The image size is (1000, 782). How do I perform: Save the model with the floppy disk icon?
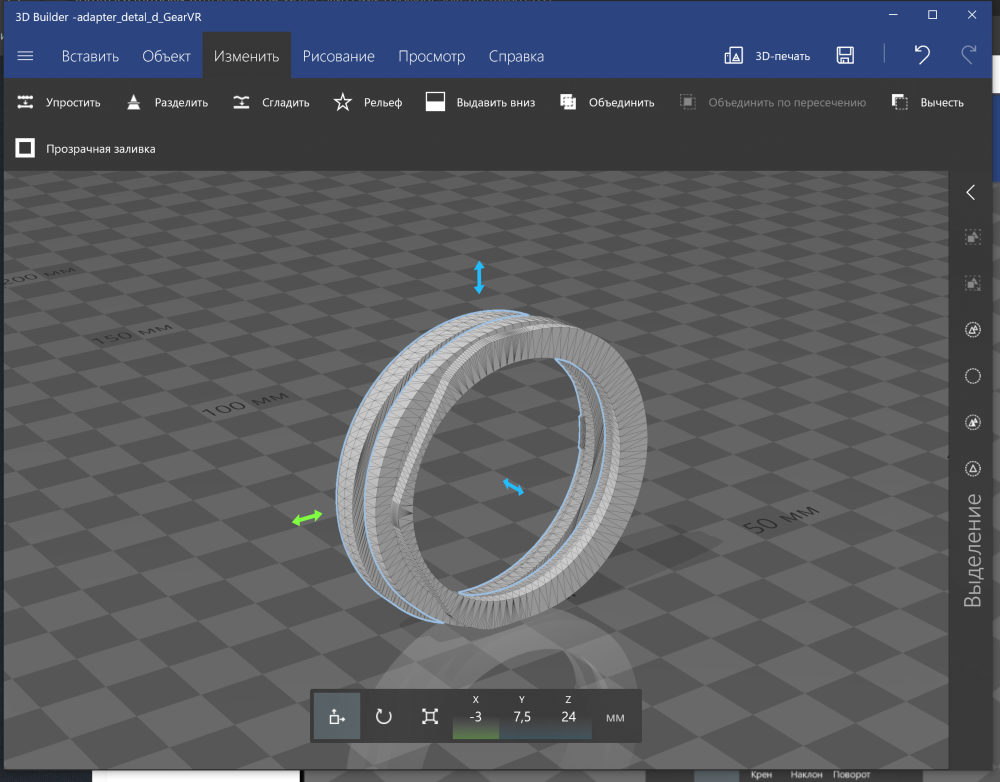click(845, 56)
